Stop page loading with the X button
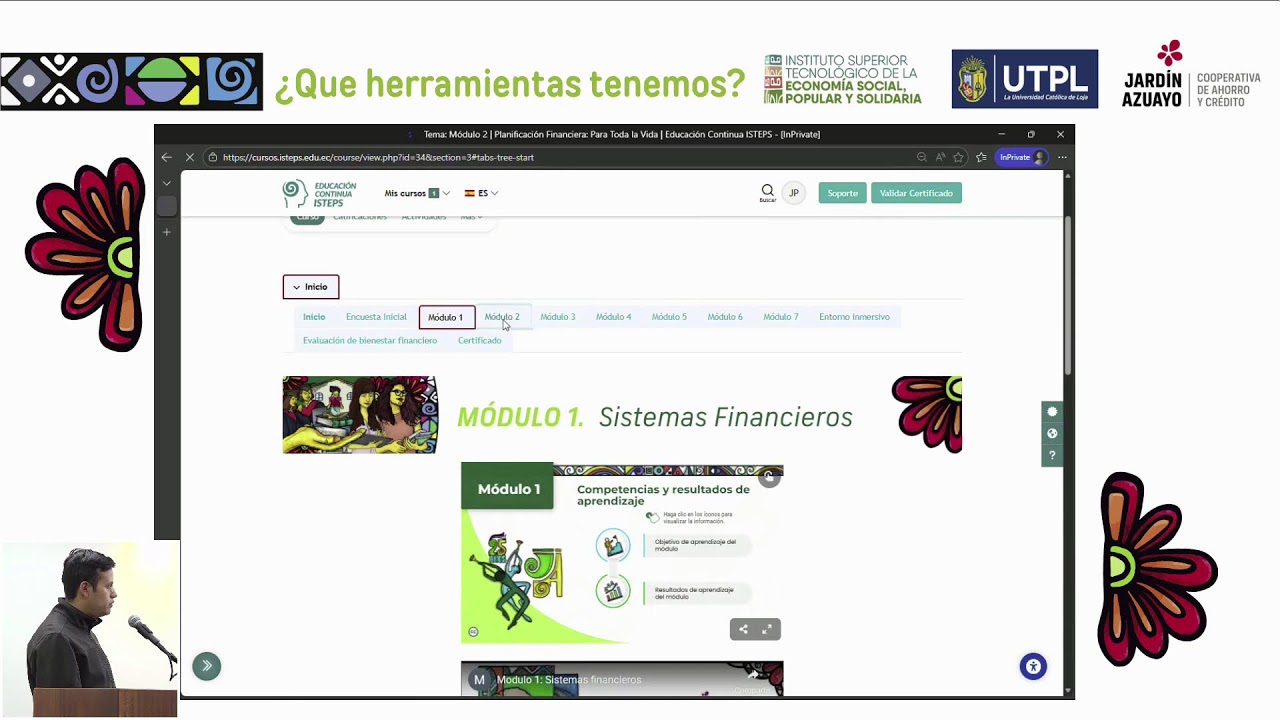The image size is (1280, 720). [x=189, y=157]
